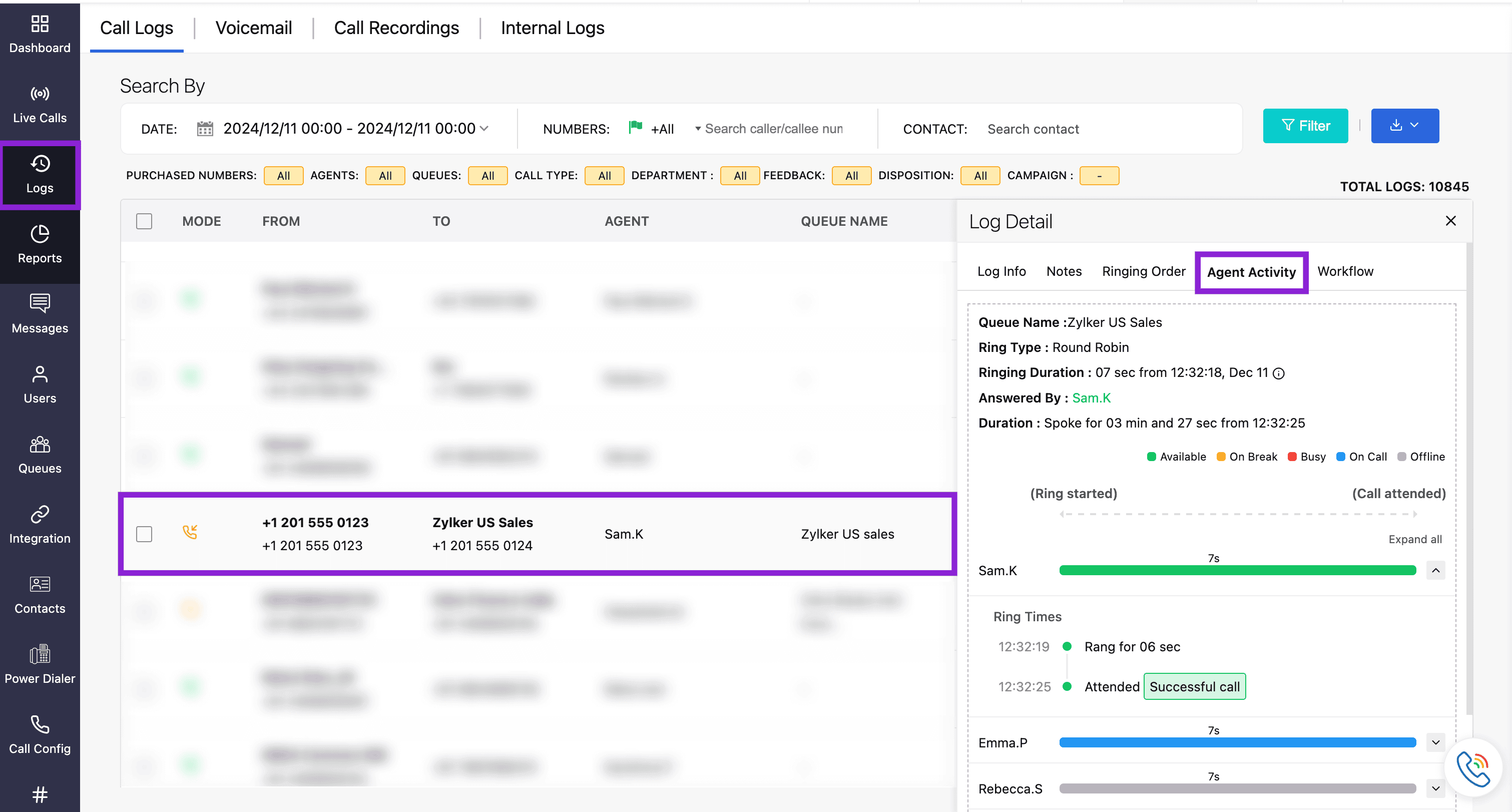Open Power Dialer section

(x=40, y=665)
